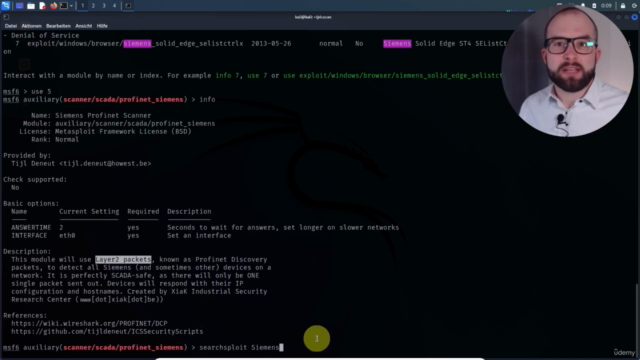Click the notification bell tray icon

[583, 6]
